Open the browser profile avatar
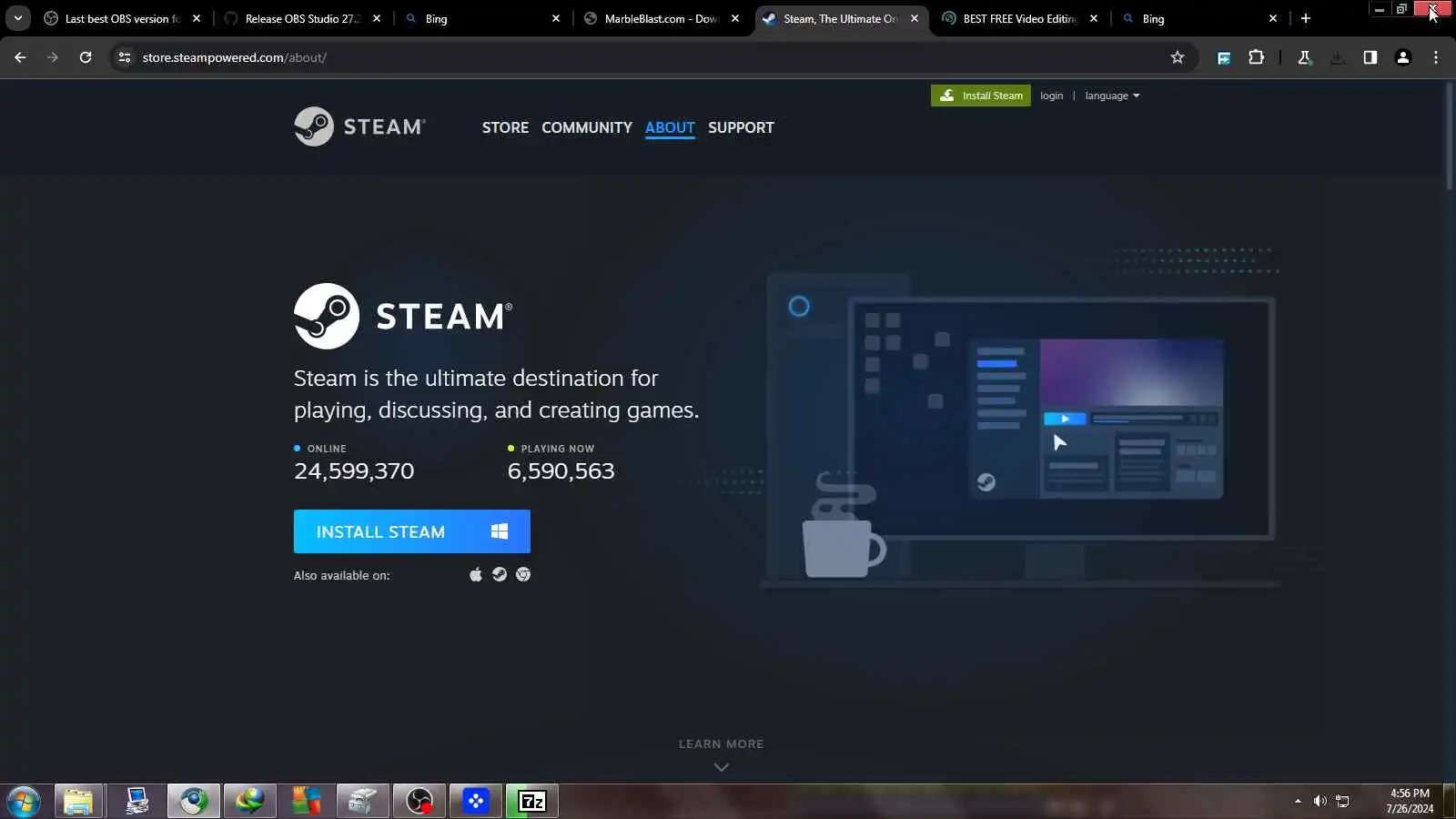The width and height of the screenshot is (1456, 819). [x=1402, y=57]
